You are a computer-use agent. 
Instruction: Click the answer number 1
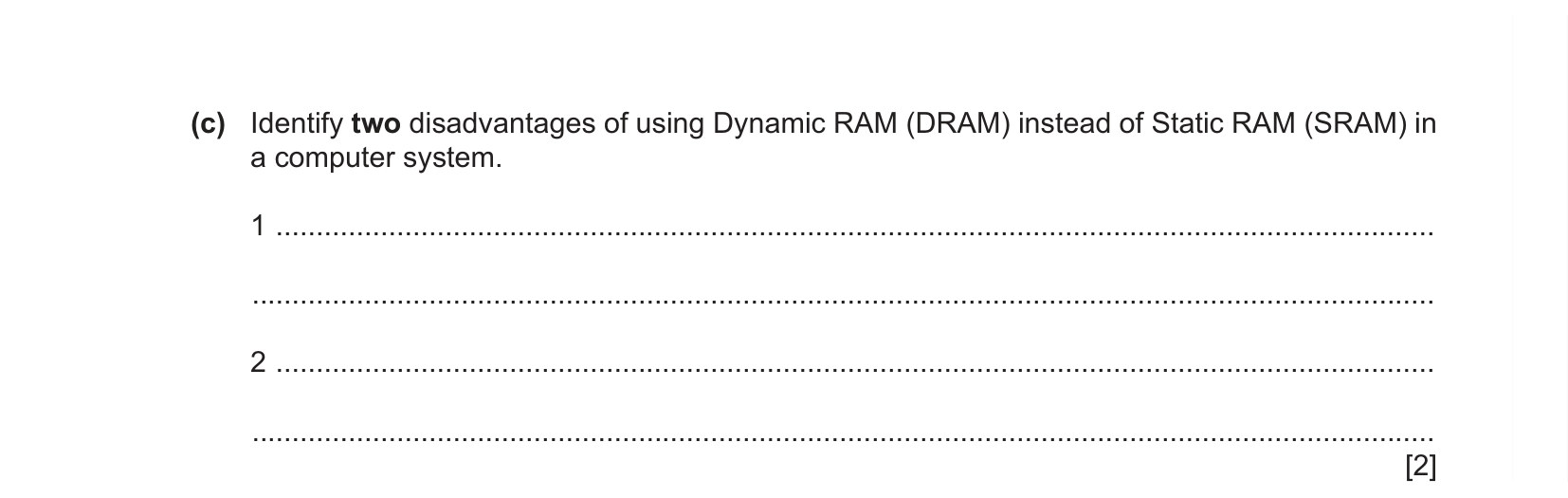click(258, 226)
